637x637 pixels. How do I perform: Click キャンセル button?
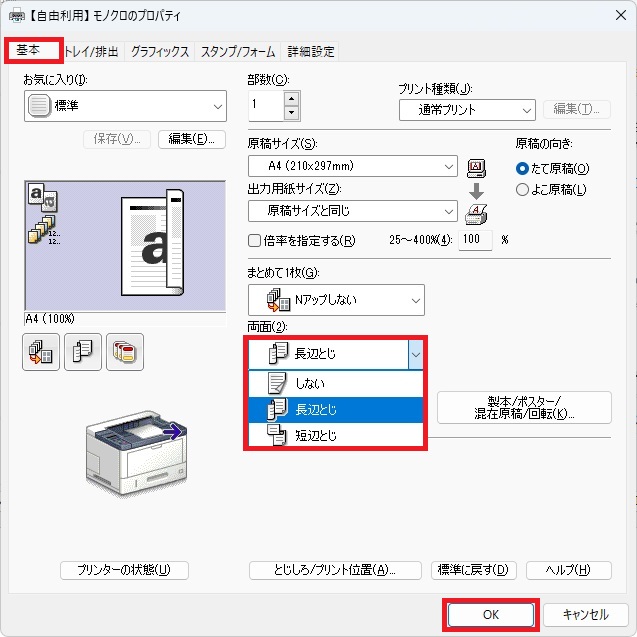(585, 614)
